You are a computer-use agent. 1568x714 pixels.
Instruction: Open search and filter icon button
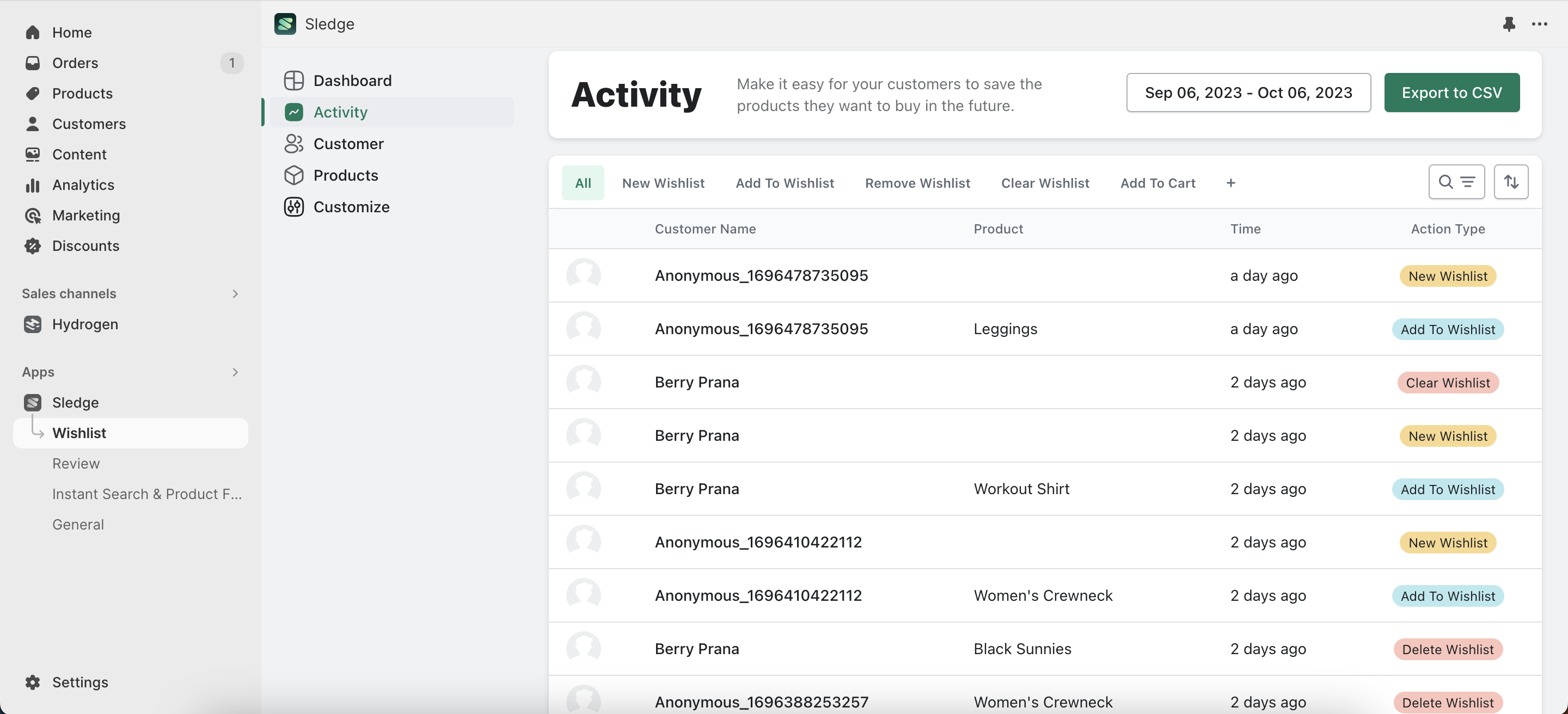tap(1456, 182)
